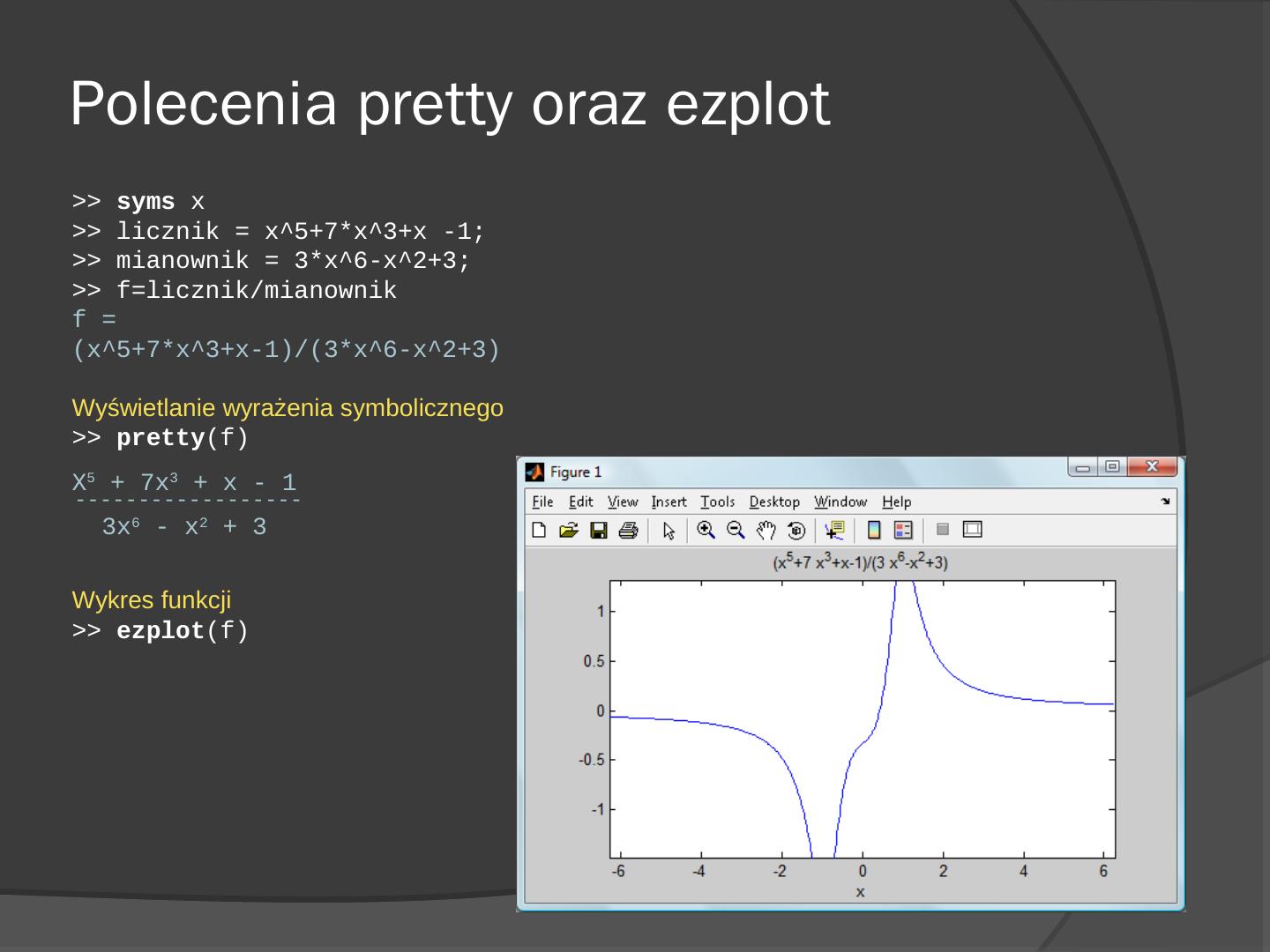Screen dimensions: 1270x952
Task: Click the Open File folder icon
Action: (x=569, y=530)
